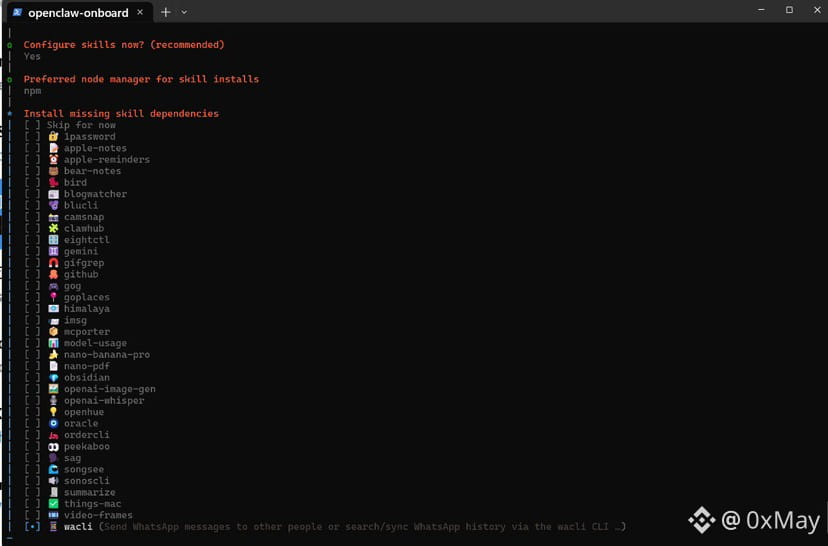Click the himalaya skill label
Image resolution: width=828 pixels, height=546 pixels.
[87, 309]
